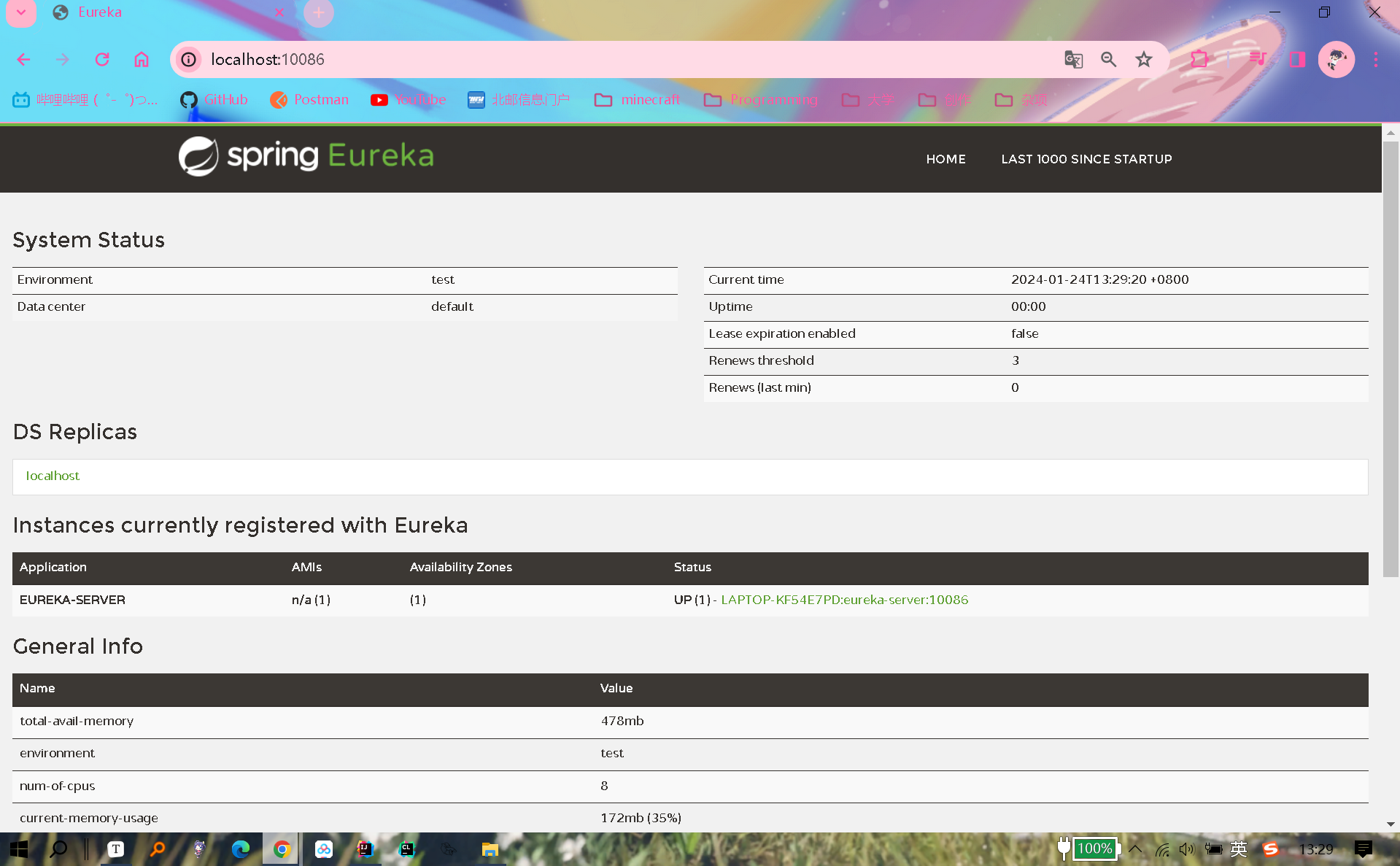Open Typora from the taskbar
This screenshot has height=866, width=1400.
pos(115,849)
